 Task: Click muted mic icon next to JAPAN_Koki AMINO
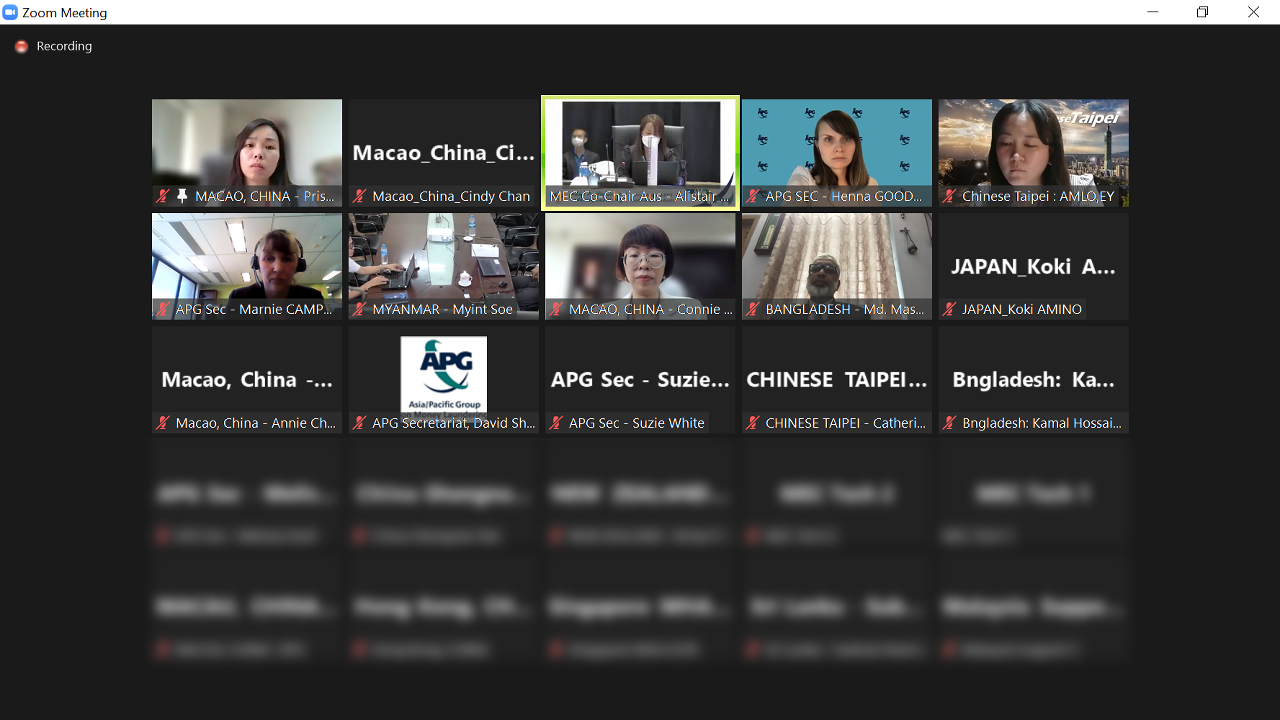[949, 310]
